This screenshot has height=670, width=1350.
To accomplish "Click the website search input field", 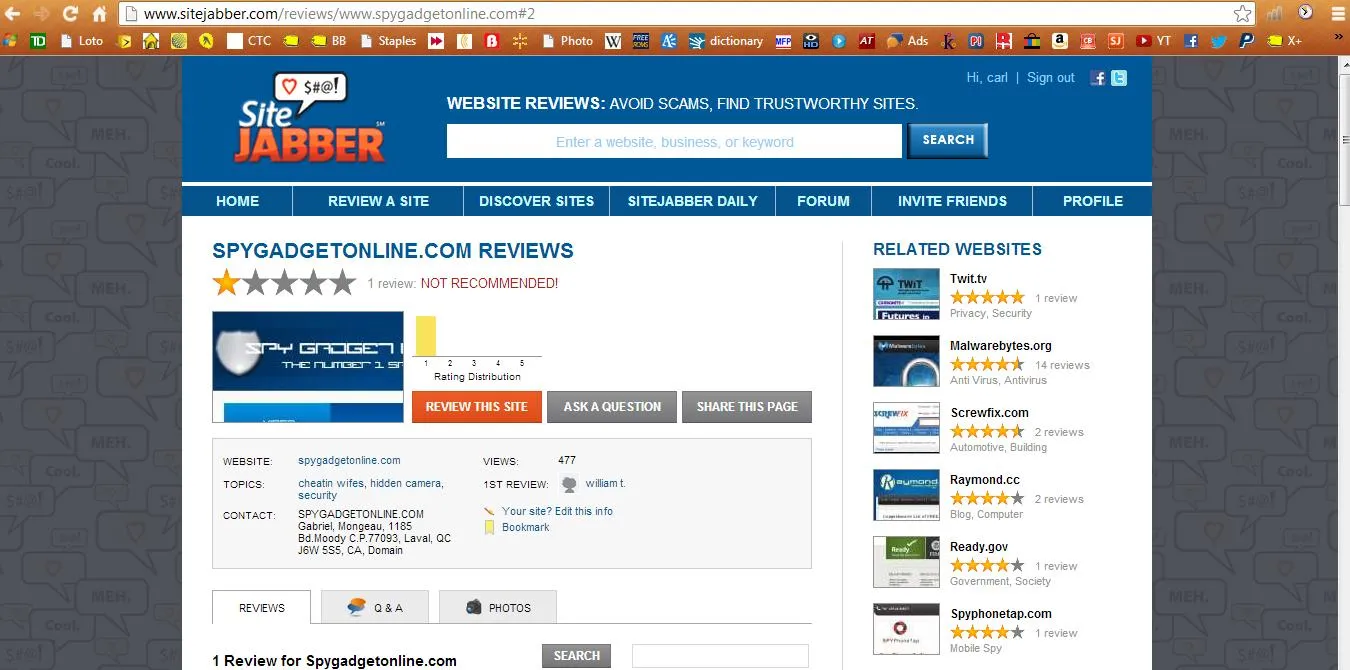I will [x=674, y=141].
